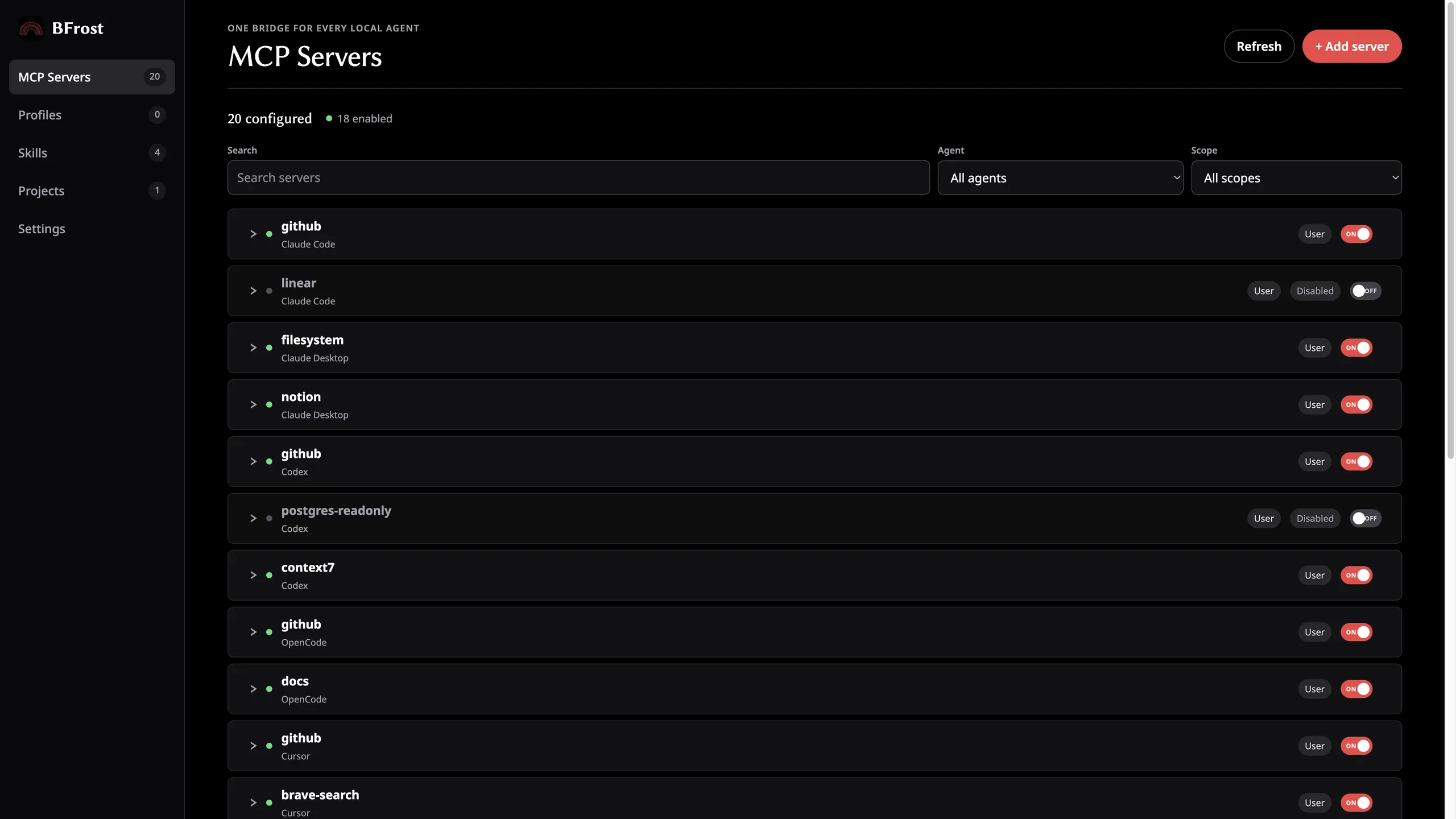Screen dimensions: 1456x819
Task: Click the green status dot of github Cursor
Action: coord(269,746)
